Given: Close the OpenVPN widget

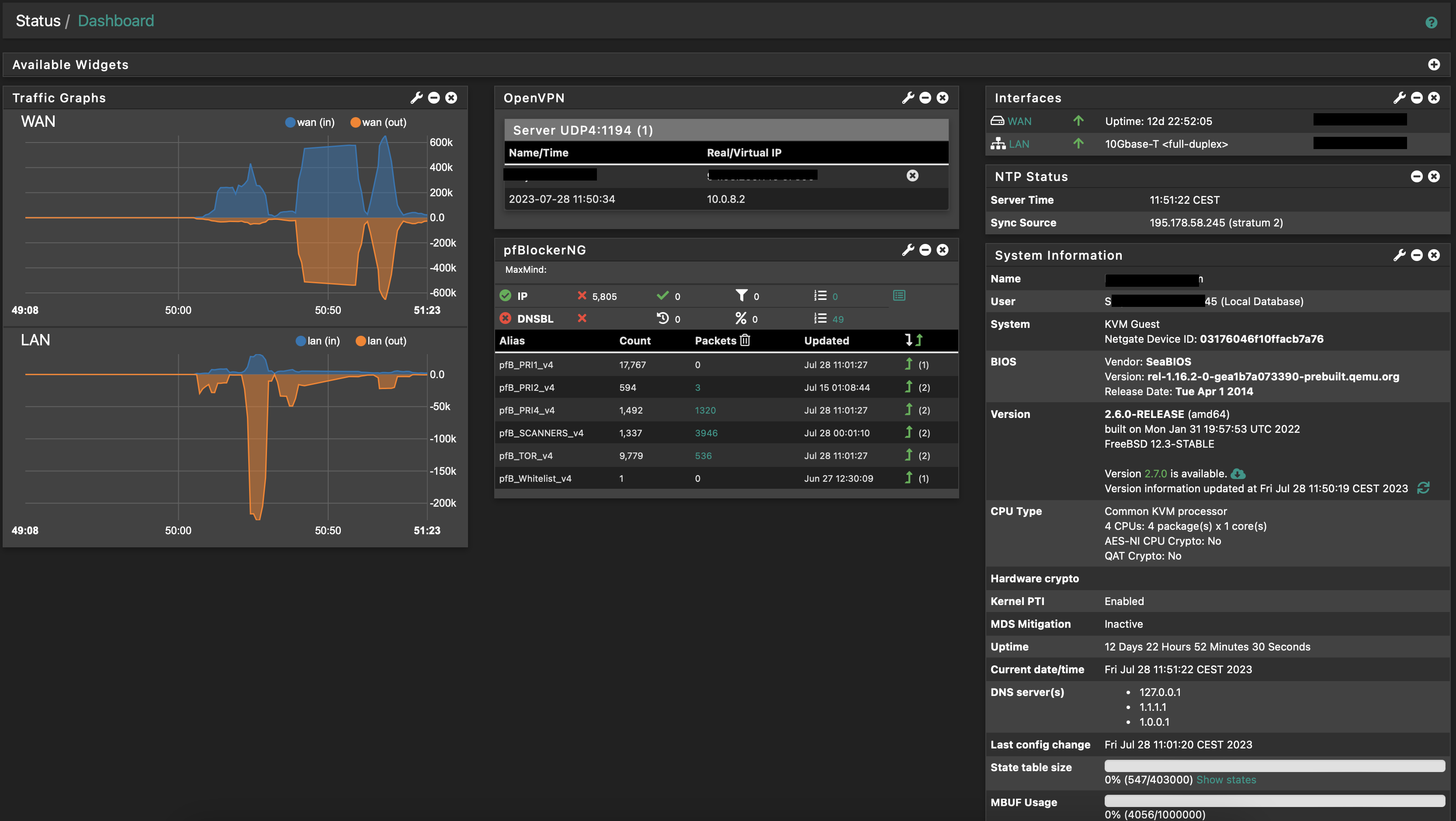Looking at the screenshot, I should click(x=942, y=98).
